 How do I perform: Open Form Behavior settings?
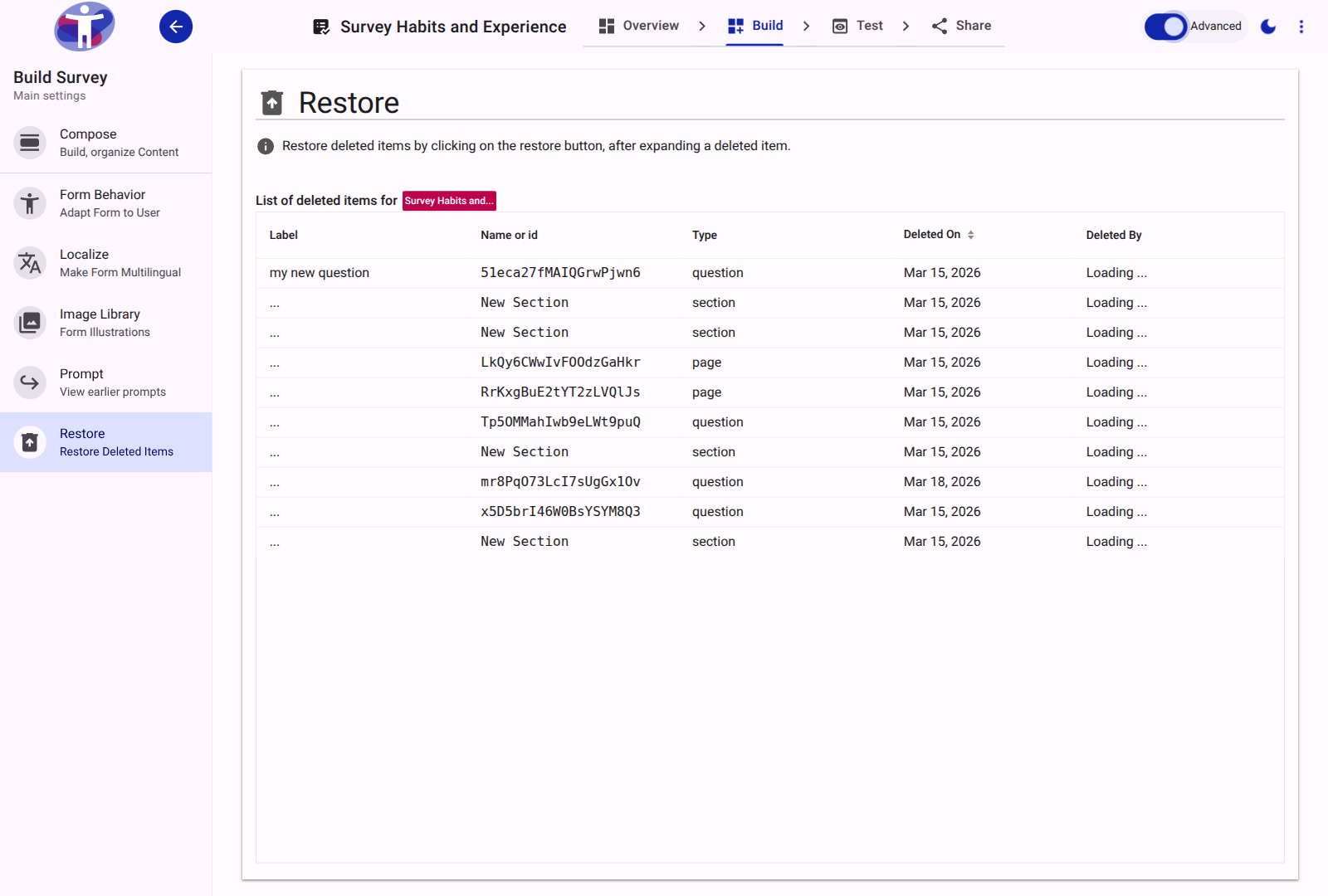(x=106, y=203)
